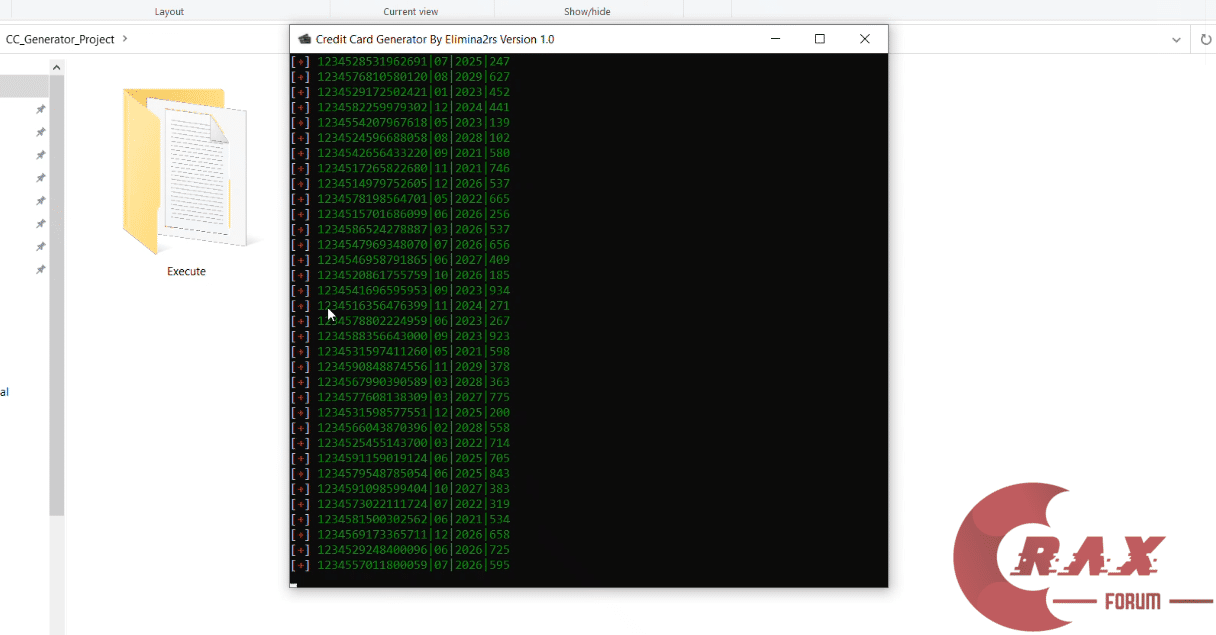Click the refresh icon beside the address bar
Viewport: 1216px width, 635px height.
(1206, 40)
